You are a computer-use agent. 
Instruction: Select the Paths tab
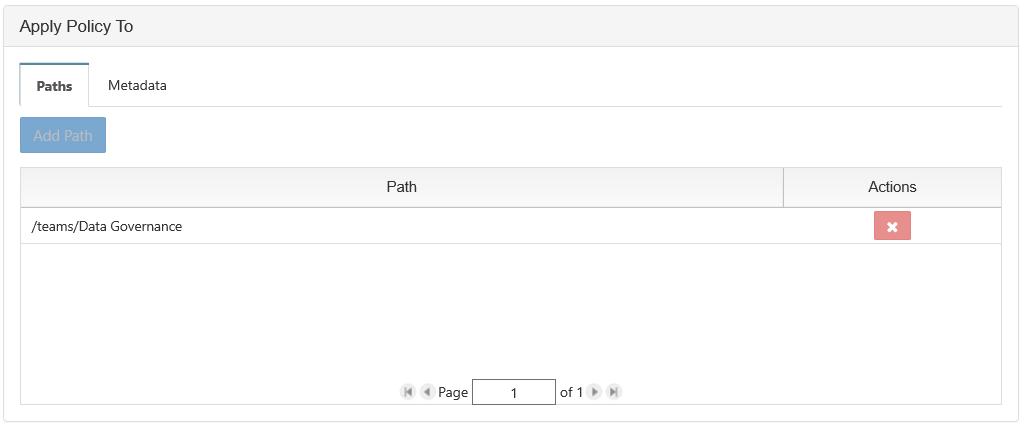click(55, 86)
